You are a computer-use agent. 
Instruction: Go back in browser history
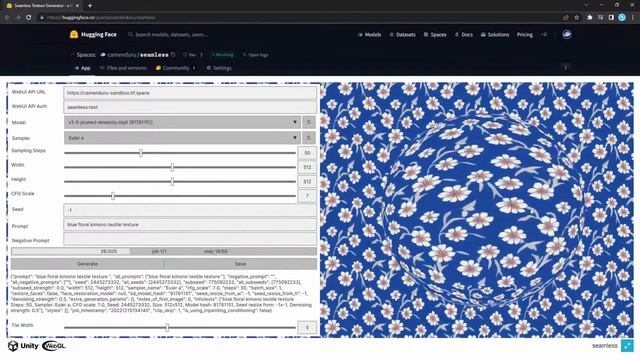7,18
